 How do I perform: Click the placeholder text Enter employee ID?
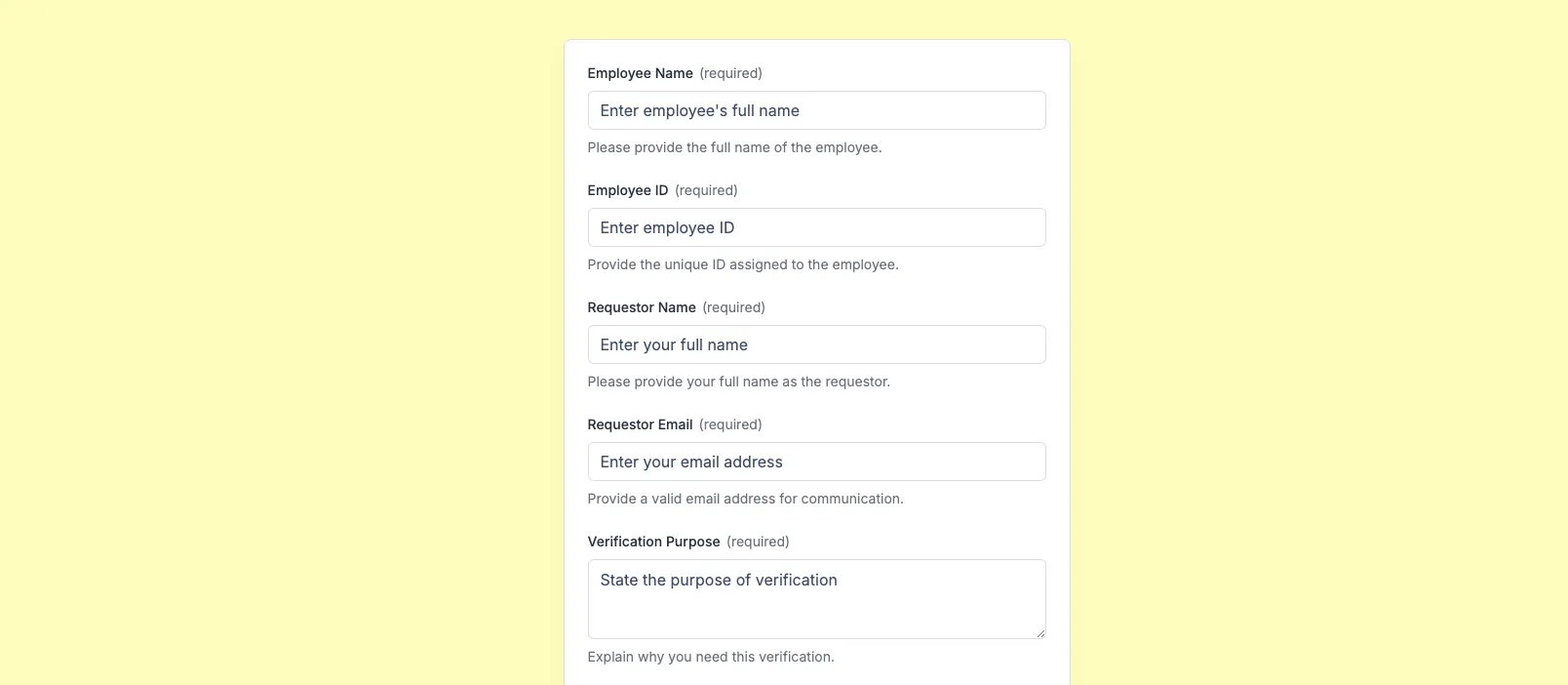click(667, 227)
